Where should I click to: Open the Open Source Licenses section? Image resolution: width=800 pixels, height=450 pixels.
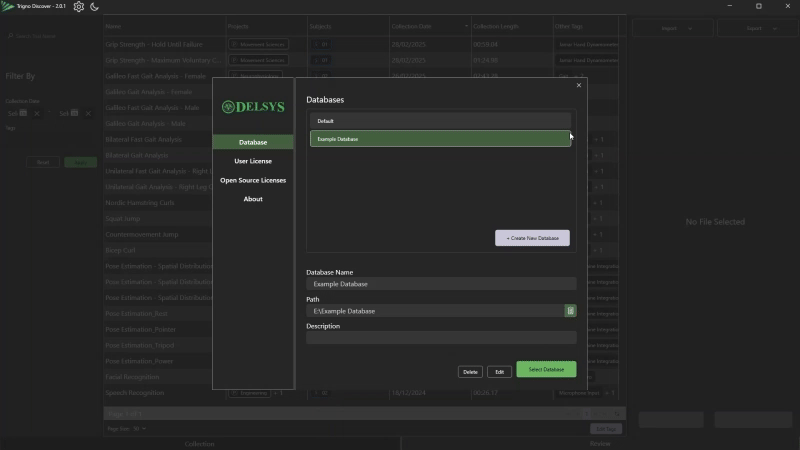253,180
